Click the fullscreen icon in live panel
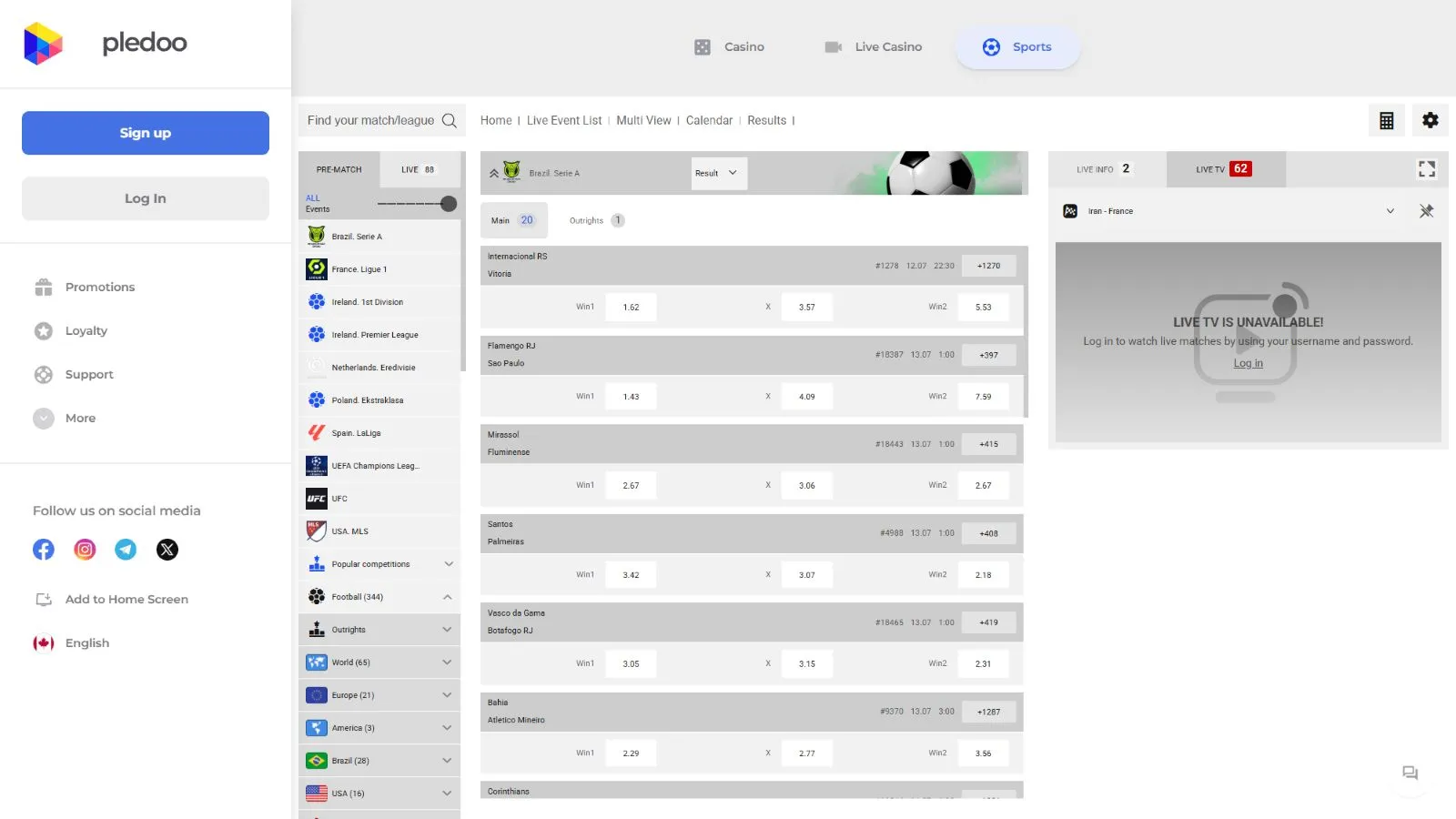Image resolution: width=1456 pixels, height=819 pixels. (1426, 169)
